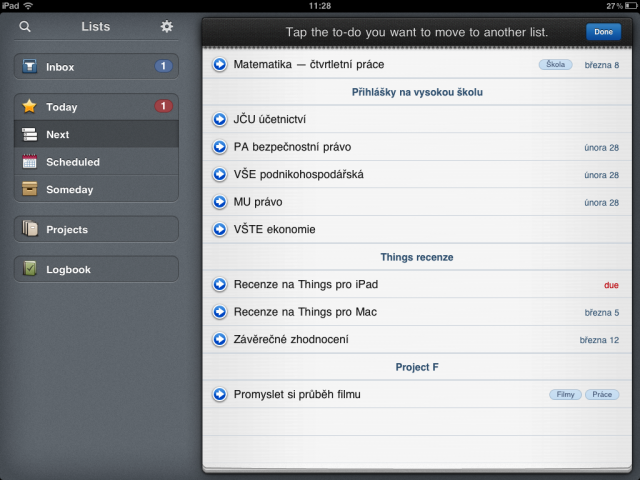Select the Someday archive box icon
Viewport: 640px width, 480px height.
[x=29, y=189]
